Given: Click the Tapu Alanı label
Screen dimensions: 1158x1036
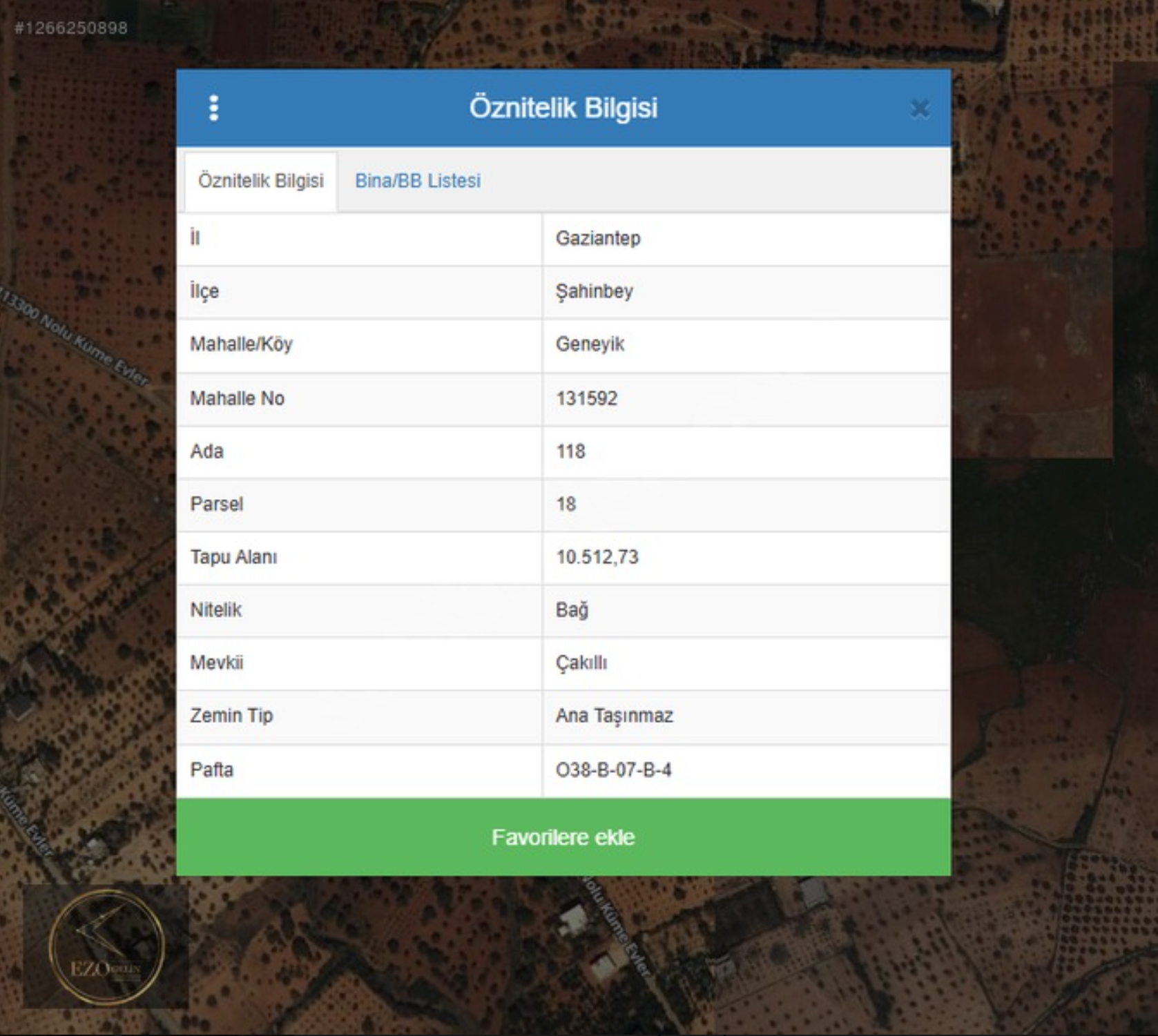Looking at the screenshot, I should coord(233,558).
